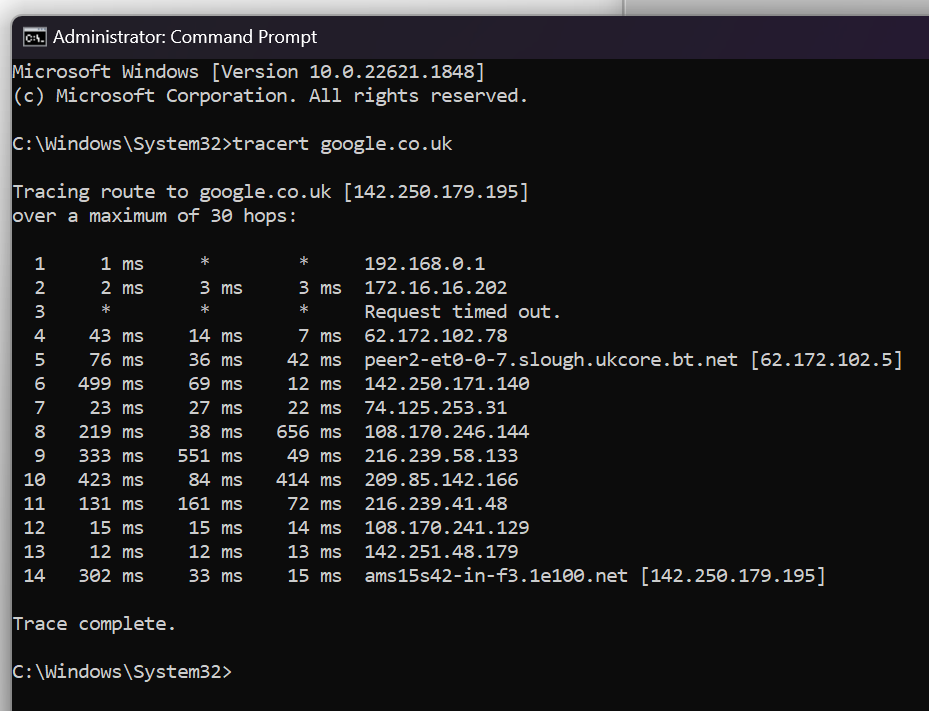Click the 656 ms value on hop 8
Image resolution: width=929 pixels, height=711 pixels.
coord(308,432)
